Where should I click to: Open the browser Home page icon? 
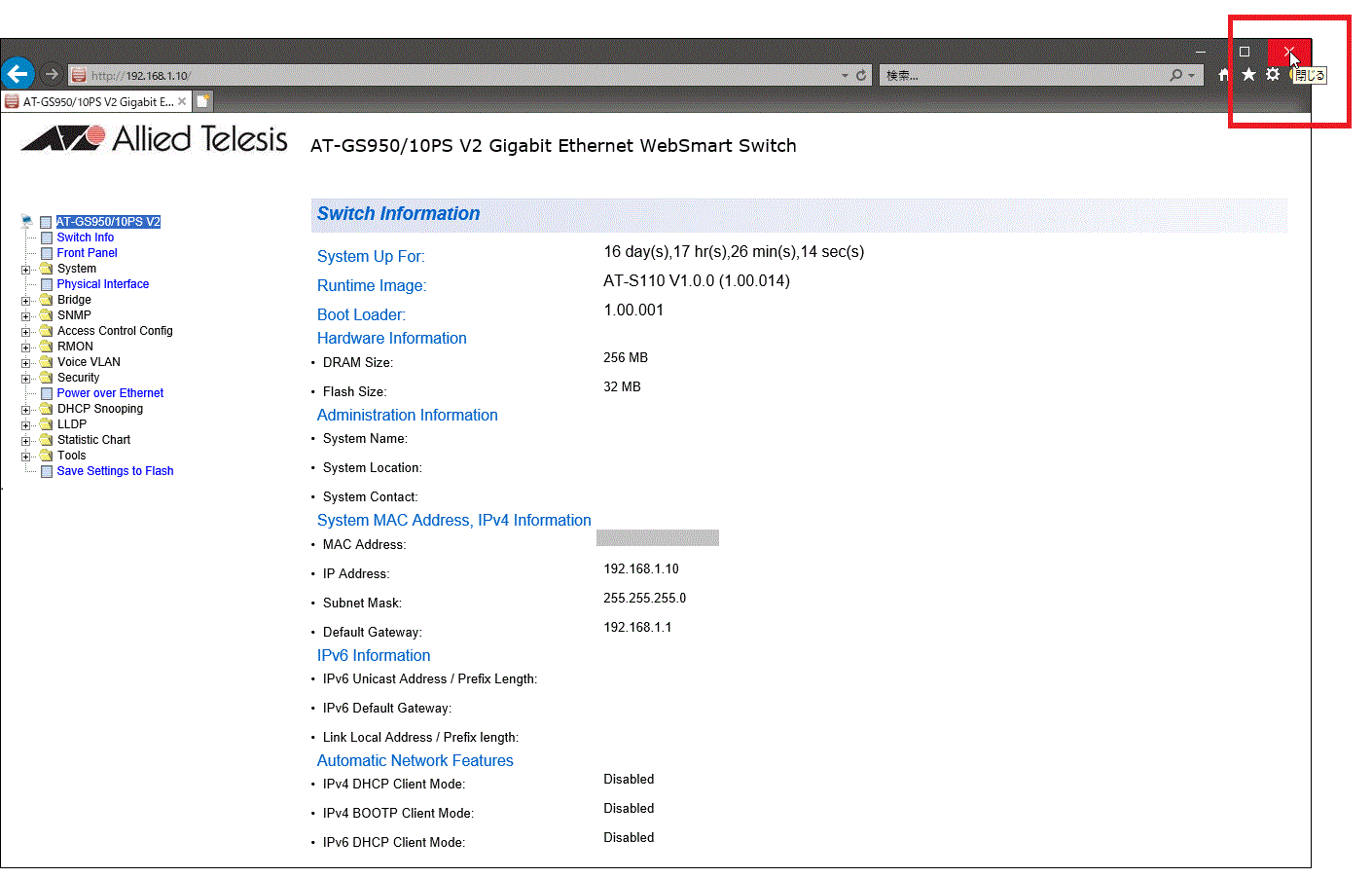coord(1224,75)
